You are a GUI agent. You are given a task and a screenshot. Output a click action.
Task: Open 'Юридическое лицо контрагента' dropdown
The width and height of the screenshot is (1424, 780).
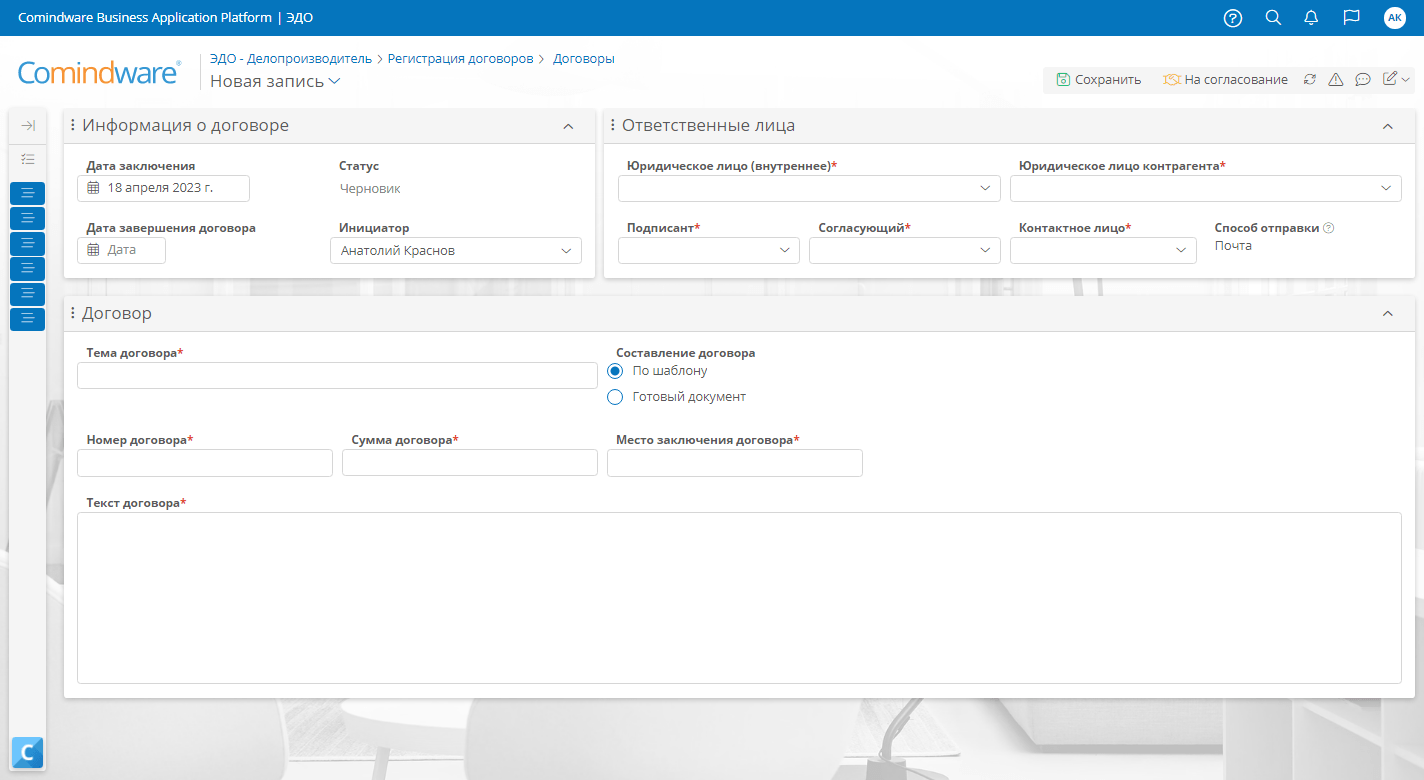[1205, 188]
